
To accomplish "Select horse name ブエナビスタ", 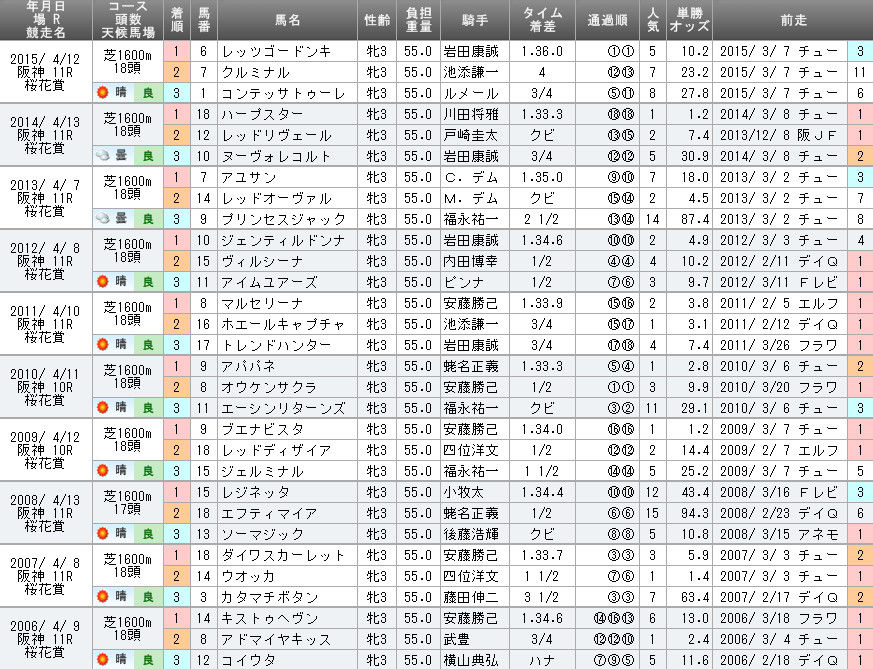I will (x=262, y=429).
